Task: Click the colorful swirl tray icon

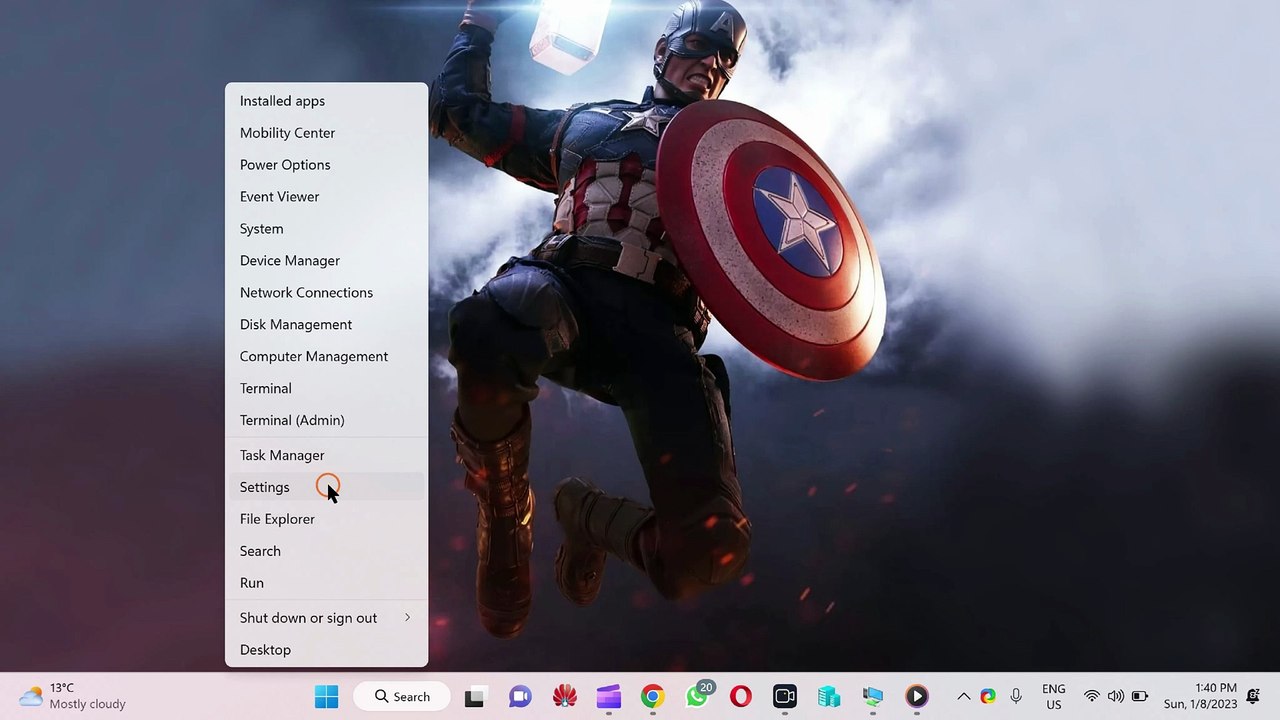Action: [x=988, y=696]
